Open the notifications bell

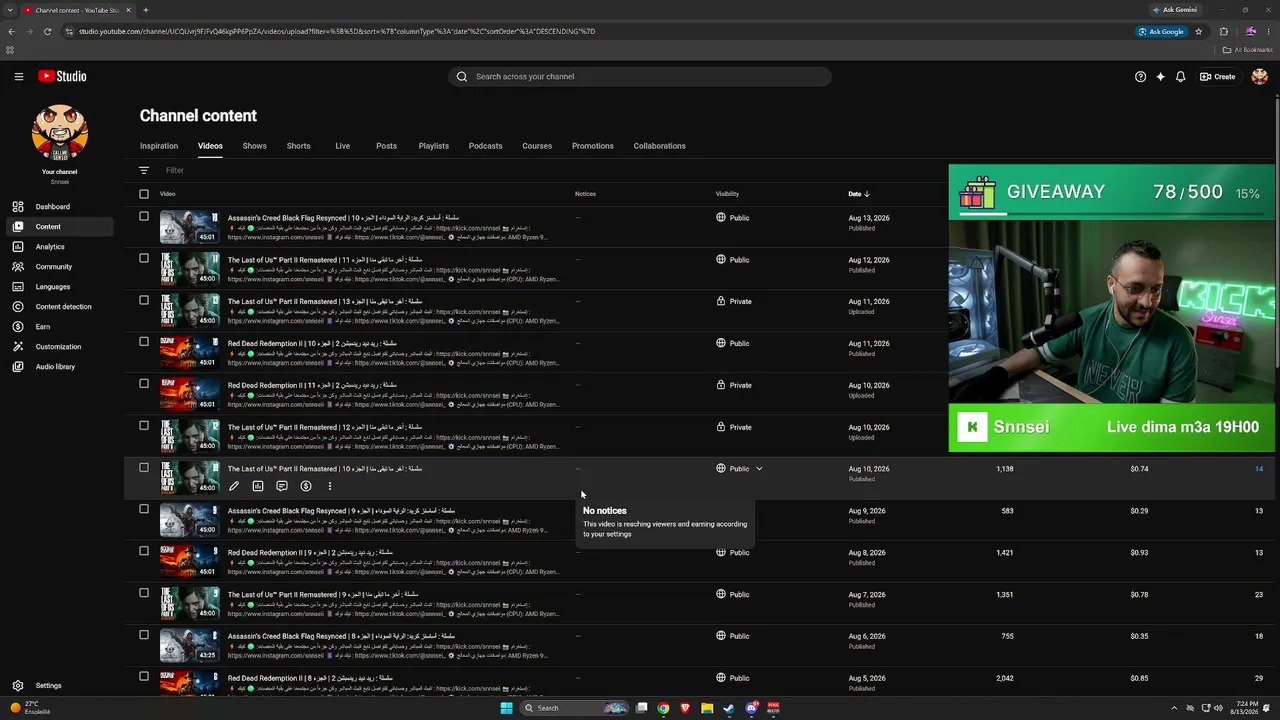pos(1180,76)
